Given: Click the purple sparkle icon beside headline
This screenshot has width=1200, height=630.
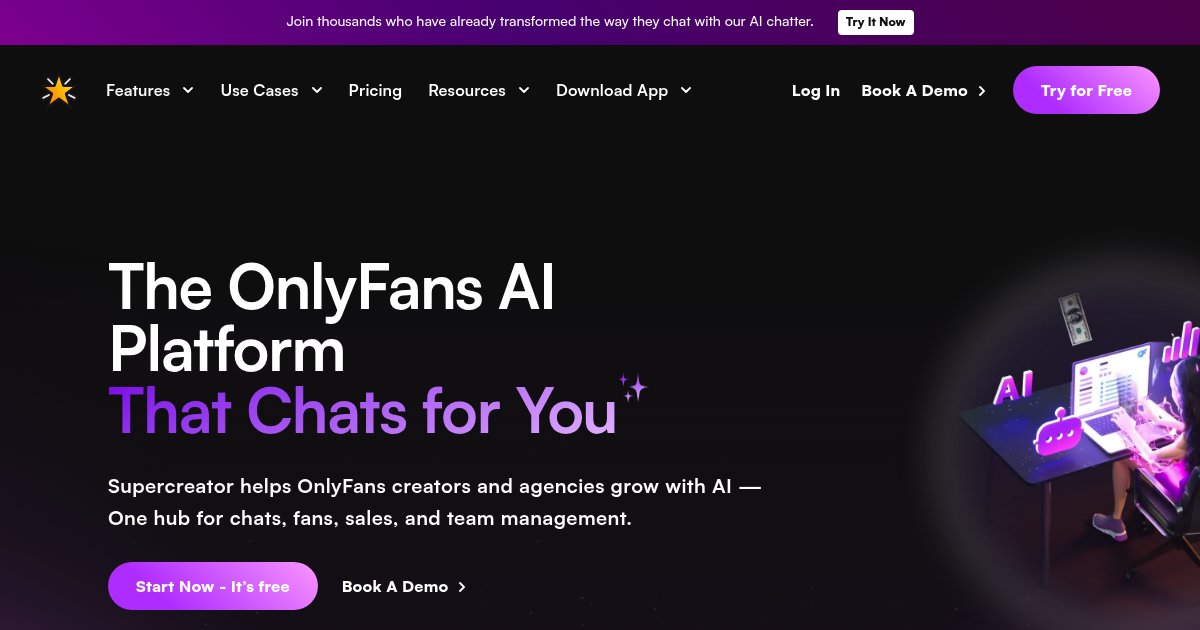Looking at the screenshot, I should (x=633, y=388).
